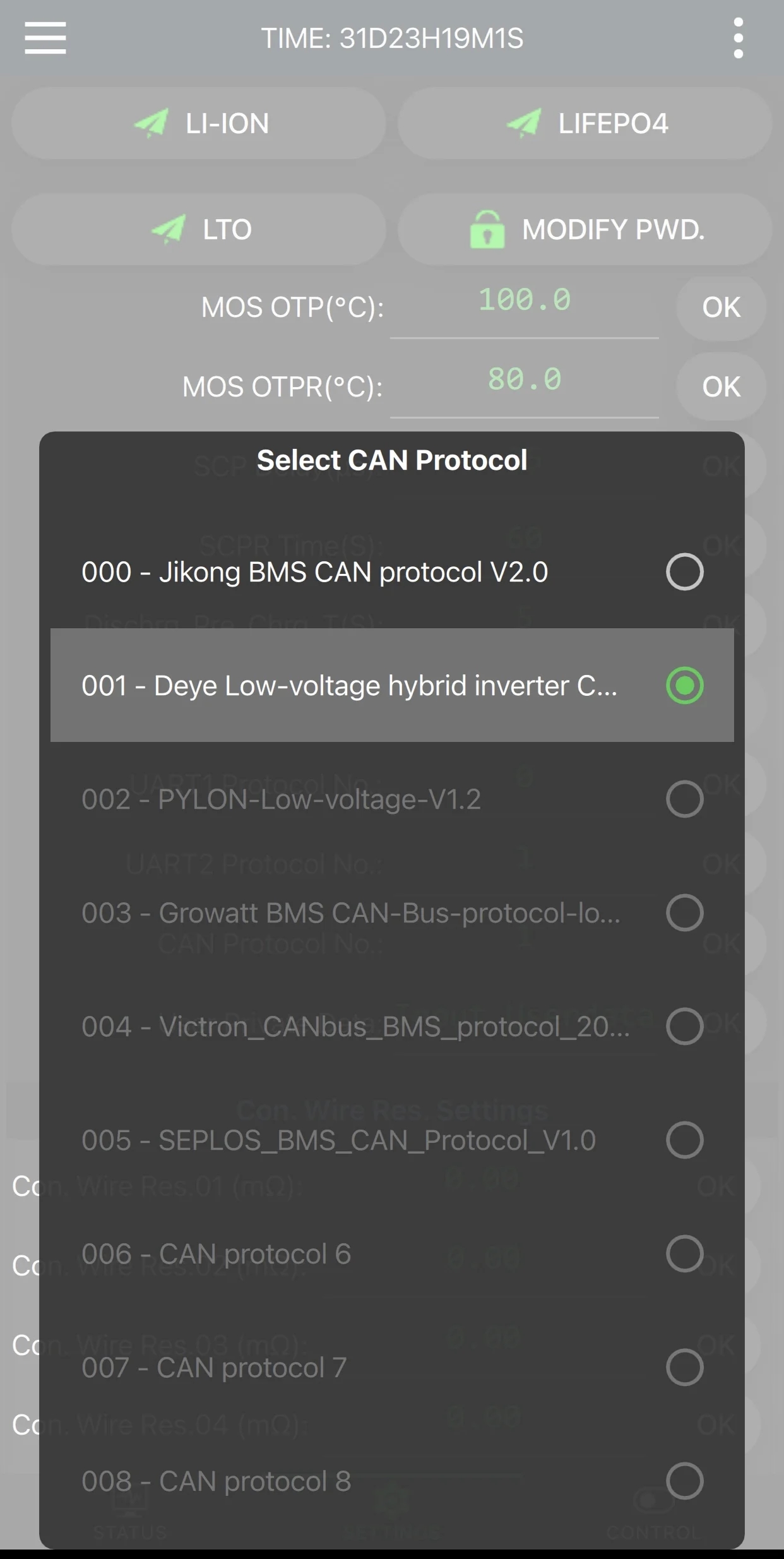Edit the MOS OTPR temperature value field
Screen dimensions: 784x1559
(524, 381)
